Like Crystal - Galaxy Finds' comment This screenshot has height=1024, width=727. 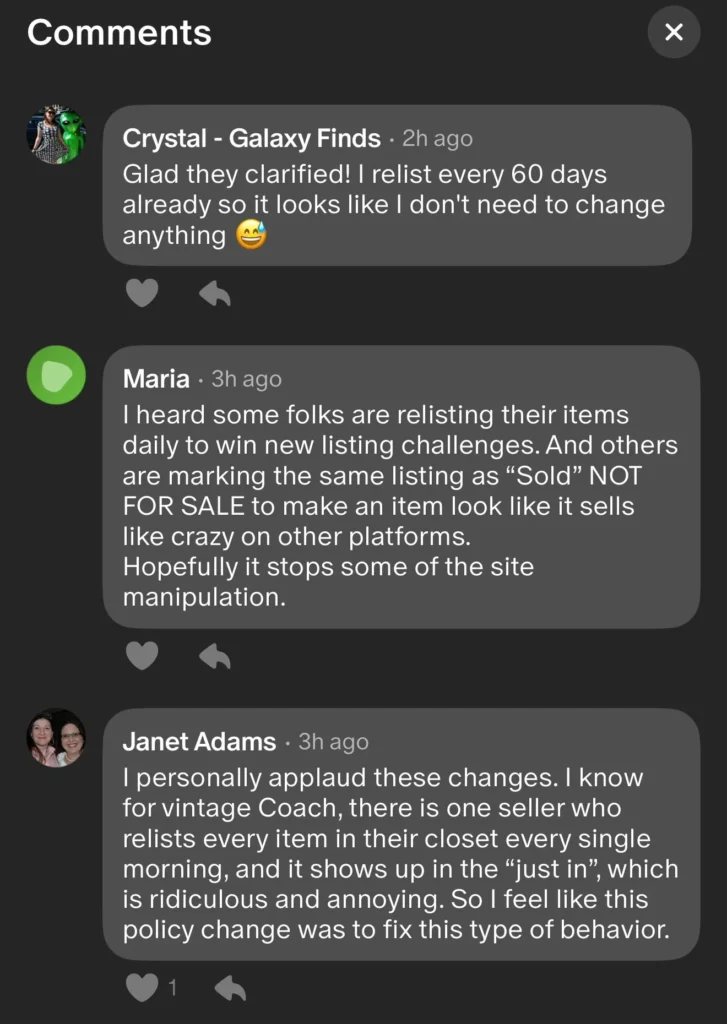pyautogui.click(x=142, y=293)
